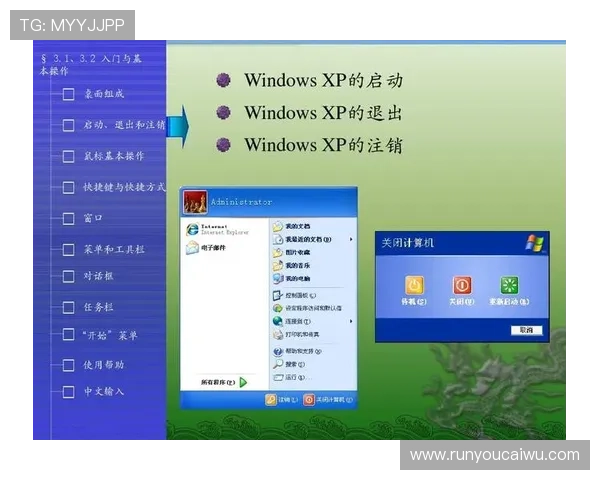The image size is (600, 480).
Task: Tick the box beside 鼠标基本操作
Action: point(68,157)
